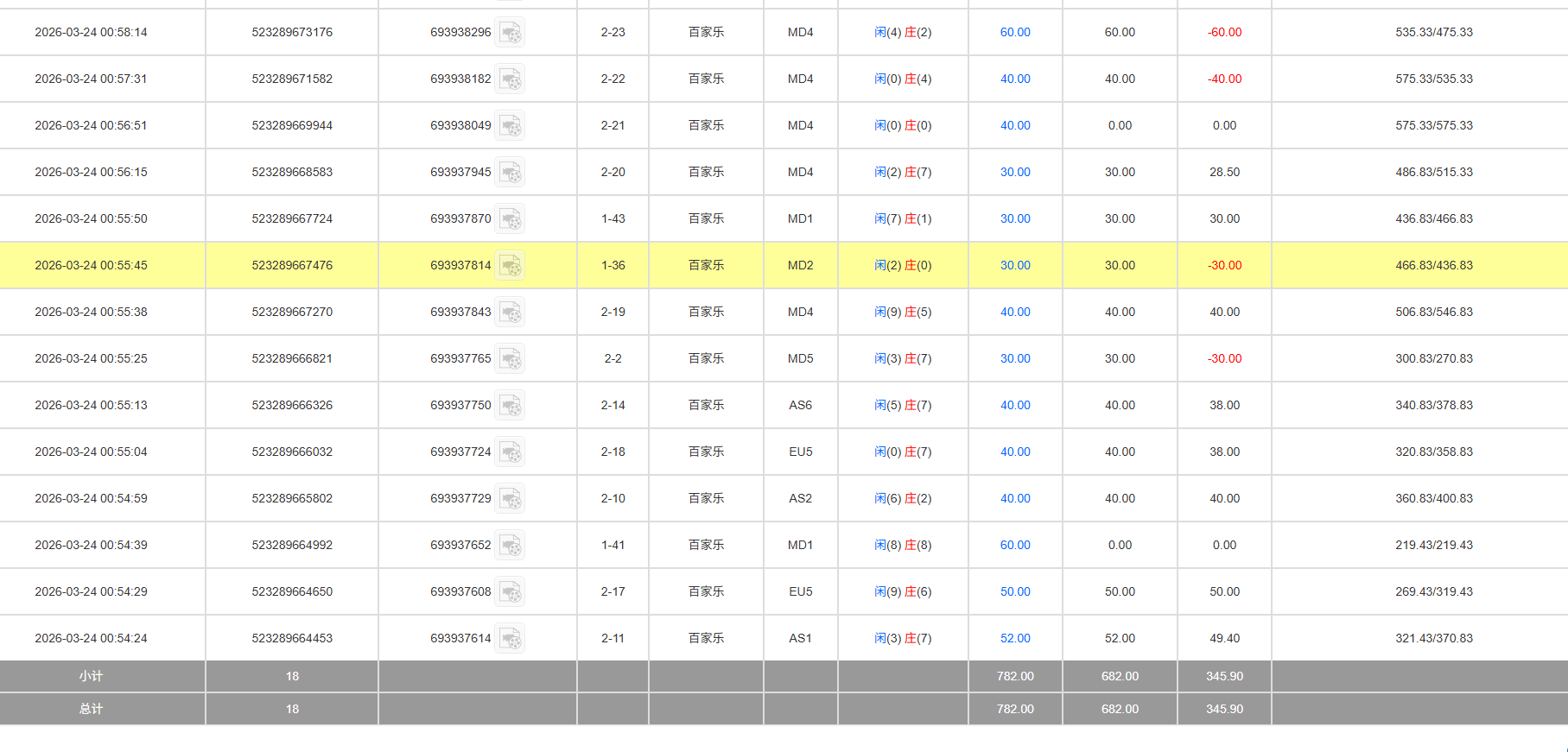Screen dimensions: 1568x752
Task: Open video replay icon beside round 693938296
Action: pyautogui.click(x=510, y=33)
